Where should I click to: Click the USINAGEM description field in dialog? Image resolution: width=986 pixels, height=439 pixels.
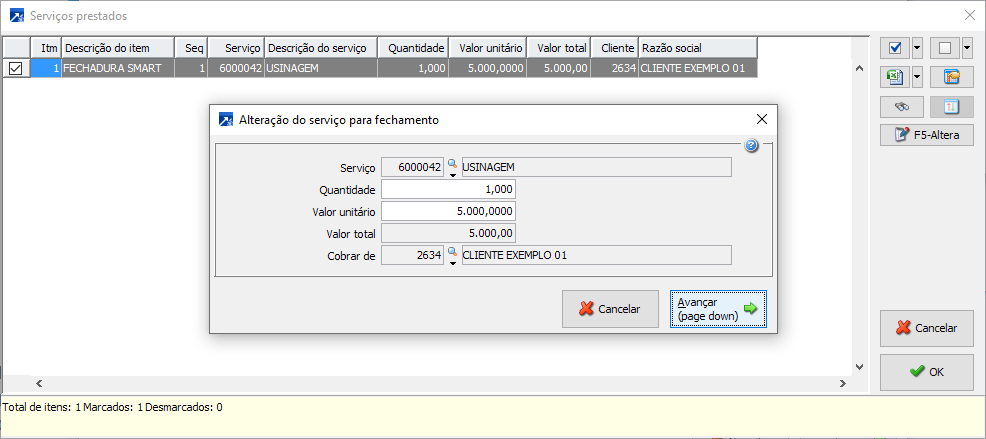pyautogui.click(x=597, y=167)
